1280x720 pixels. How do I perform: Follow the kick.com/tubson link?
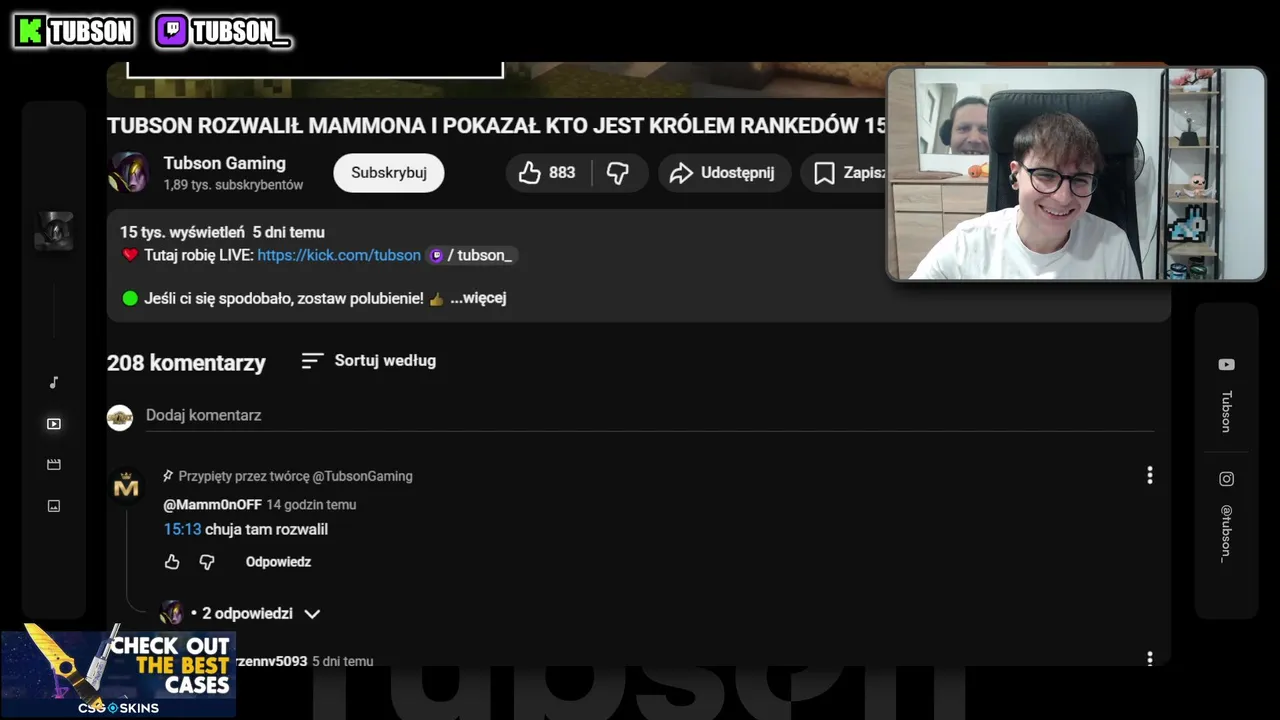[x=339, y=255]
